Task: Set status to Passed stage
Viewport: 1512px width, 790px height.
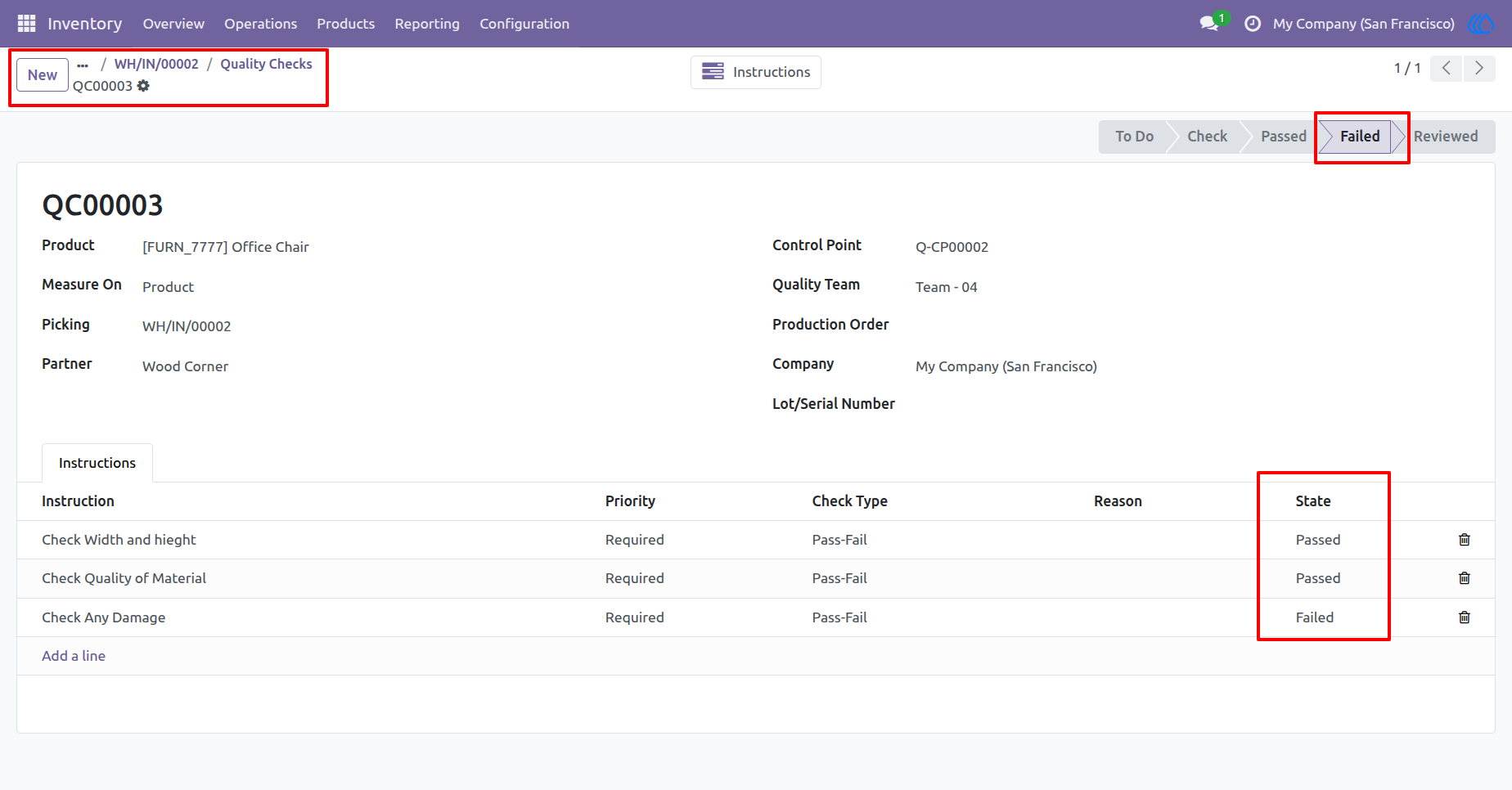Action: point(1283,137)
